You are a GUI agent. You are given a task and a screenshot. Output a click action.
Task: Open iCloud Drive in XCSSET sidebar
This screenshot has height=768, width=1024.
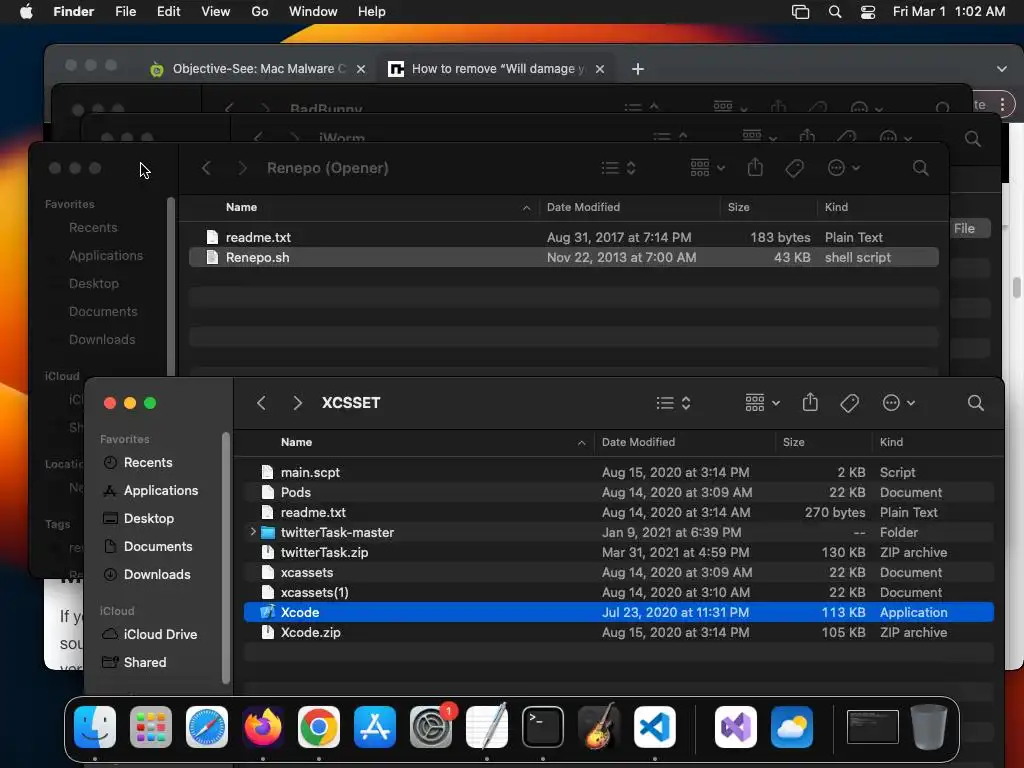tap(161, 634)
